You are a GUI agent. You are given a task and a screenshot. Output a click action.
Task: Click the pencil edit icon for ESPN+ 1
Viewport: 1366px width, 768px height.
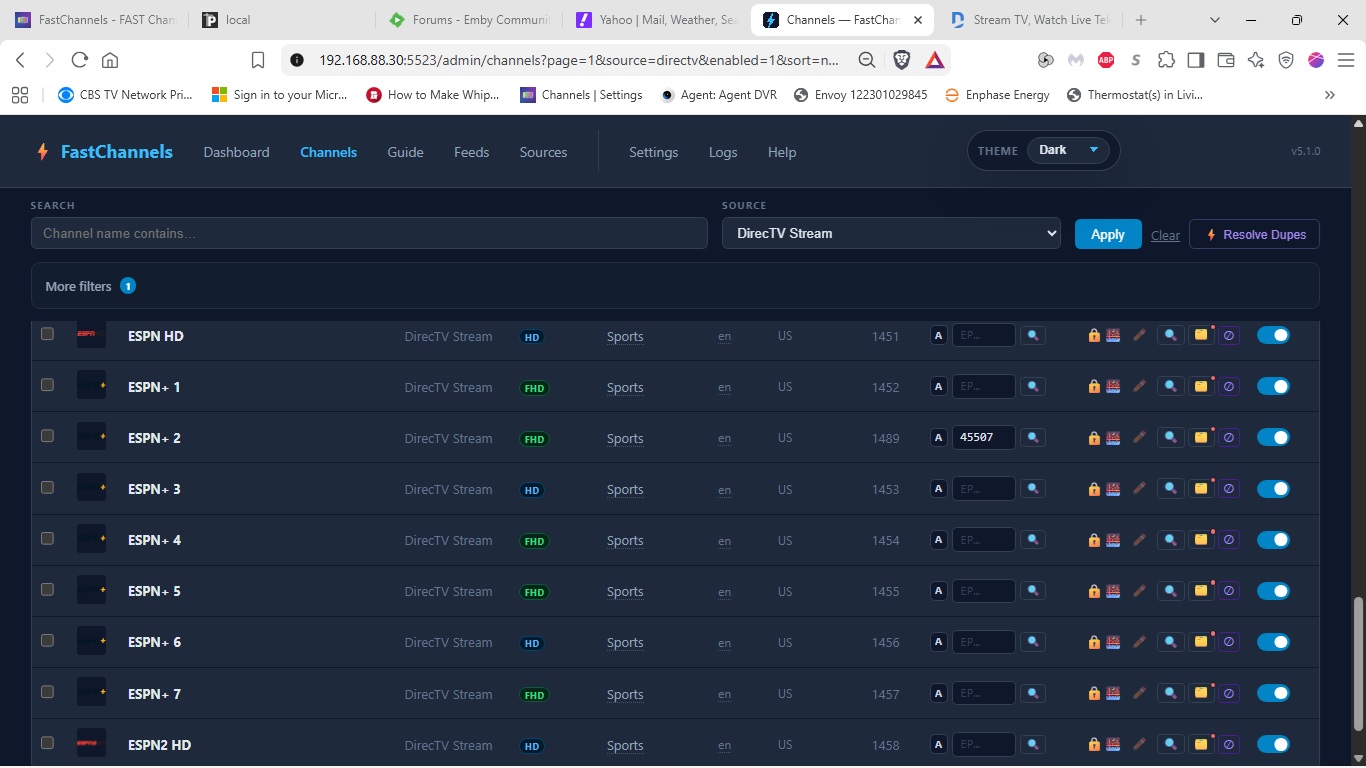pos(1139,387)
